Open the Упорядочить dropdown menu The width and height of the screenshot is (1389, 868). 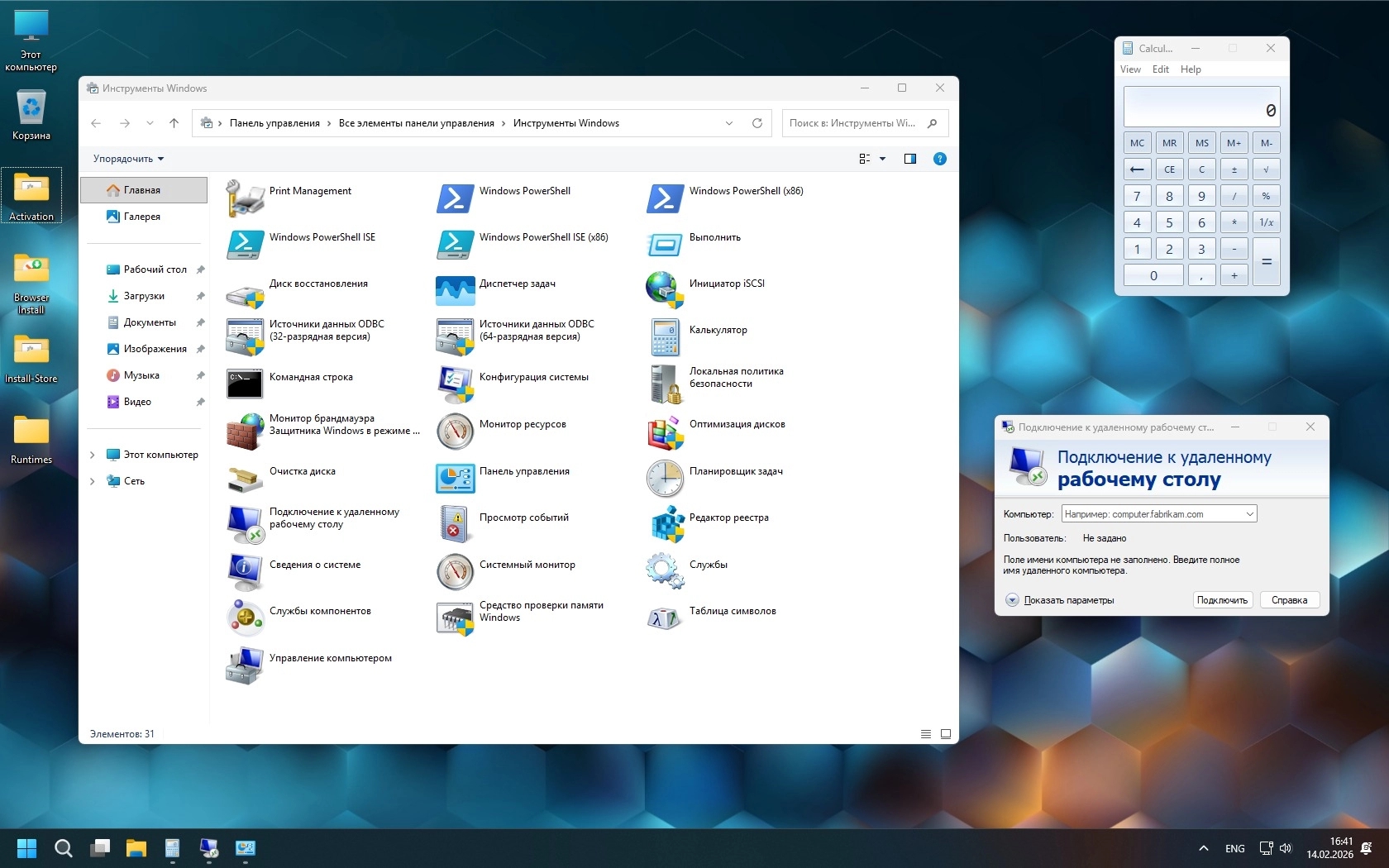(x=128, y=159)
